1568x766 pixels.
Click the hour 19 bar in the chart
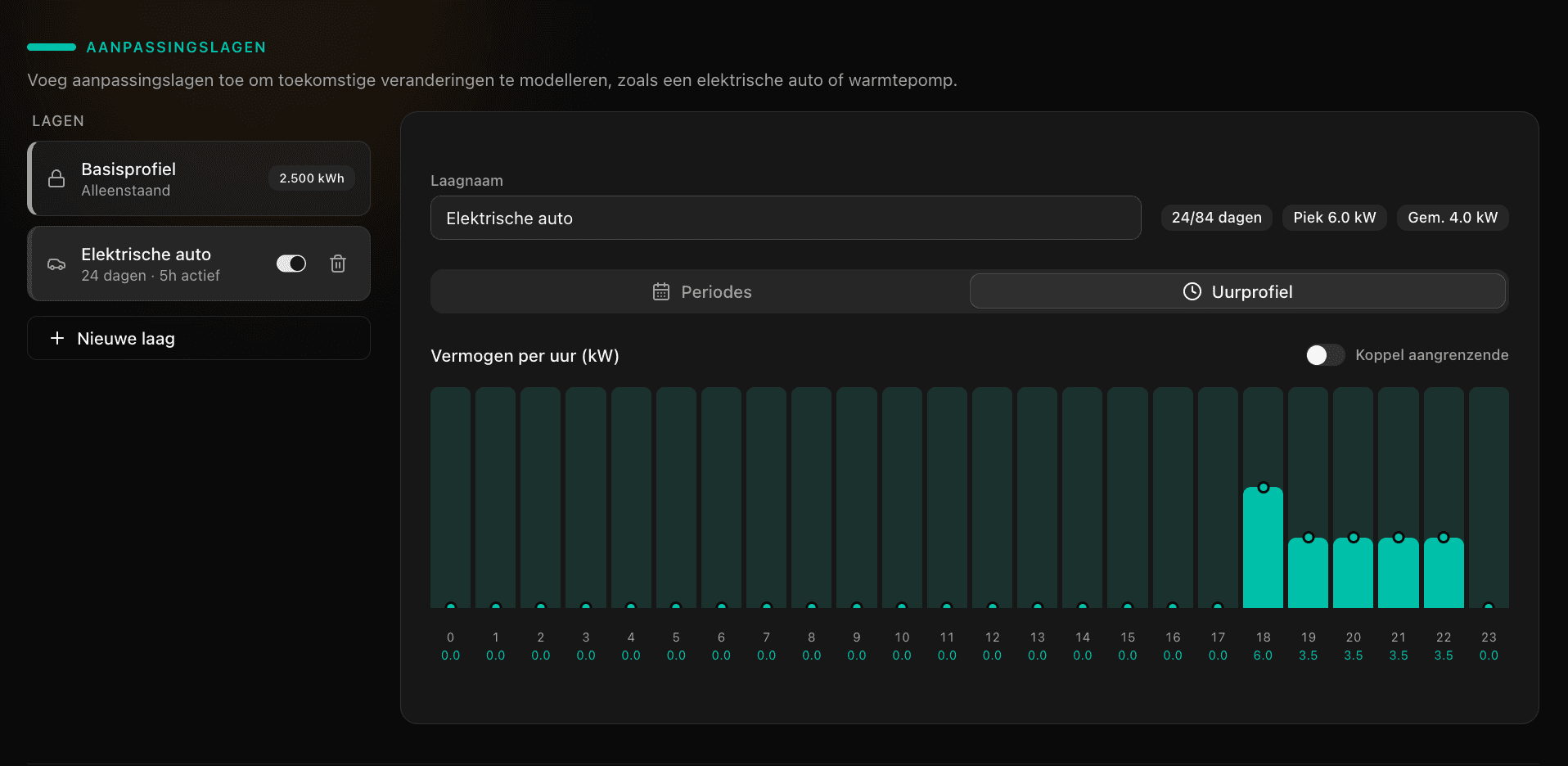tap(1308, 570)
